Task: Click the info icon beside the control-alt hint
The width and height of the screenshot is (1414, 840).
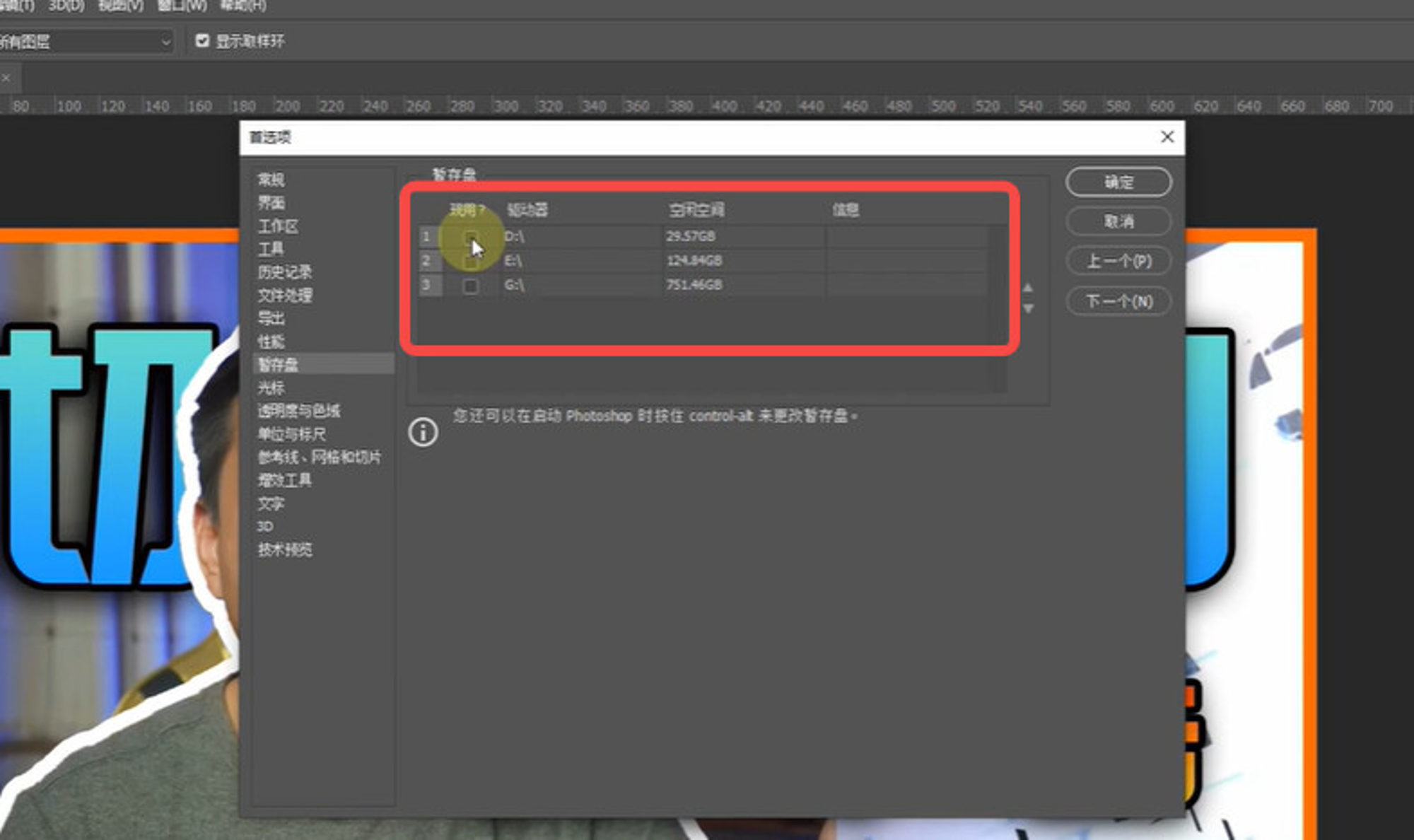Action: (423, 432)
